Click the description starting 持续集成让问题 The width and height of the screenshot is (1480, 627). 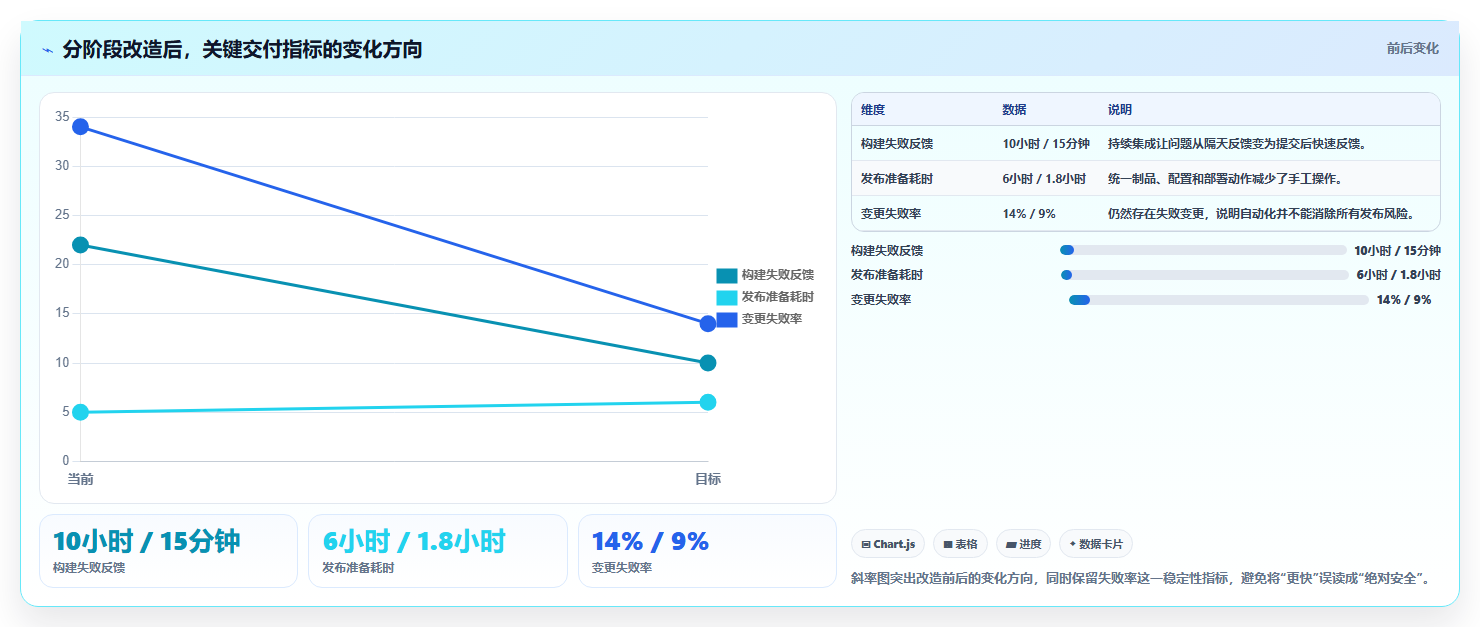pyautogui.click(x=1237, y=144)
